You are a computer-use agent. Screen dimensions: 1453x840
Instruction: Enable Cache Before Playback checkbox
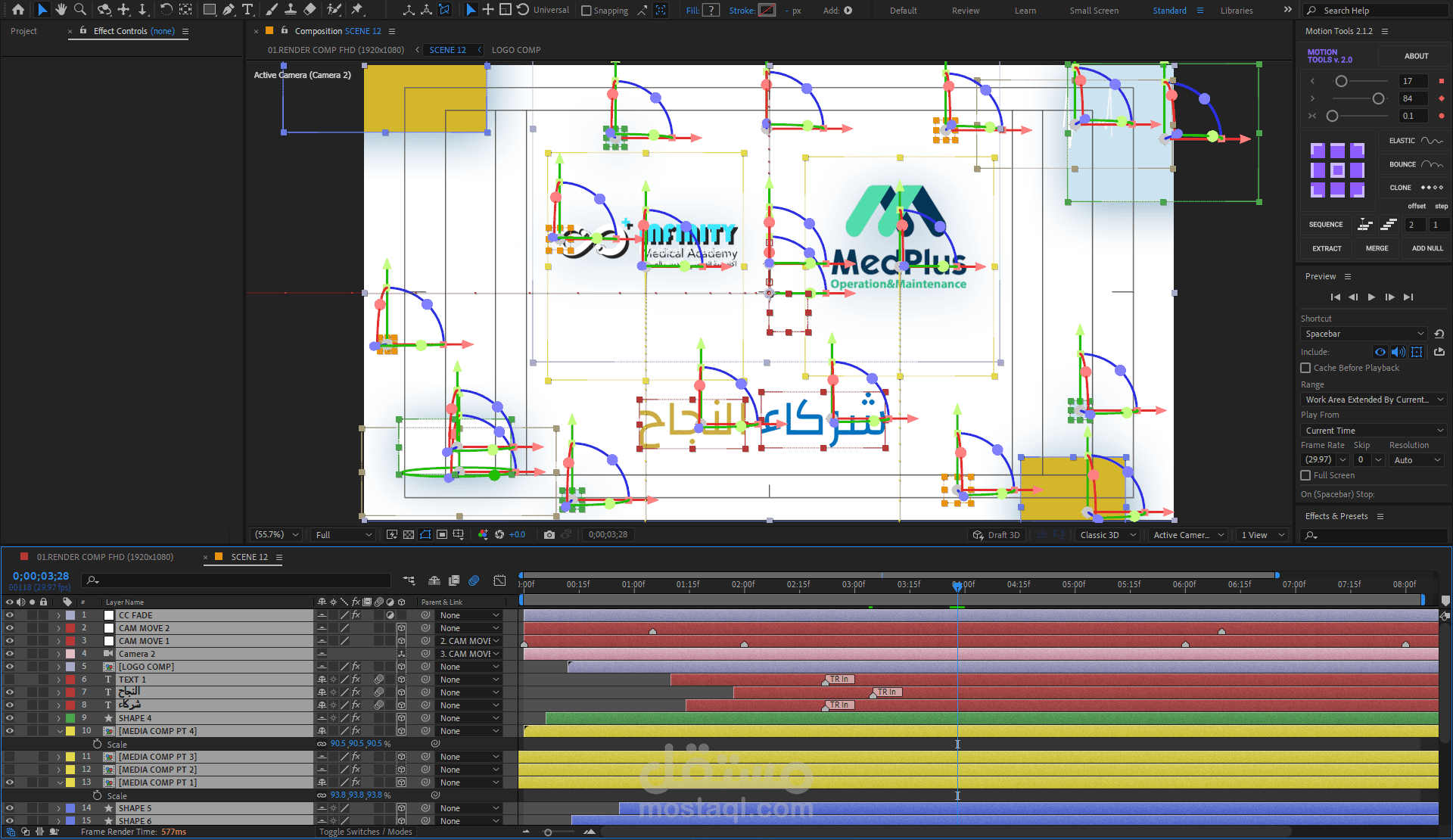pyautogui.click(x=1305, y=368)
